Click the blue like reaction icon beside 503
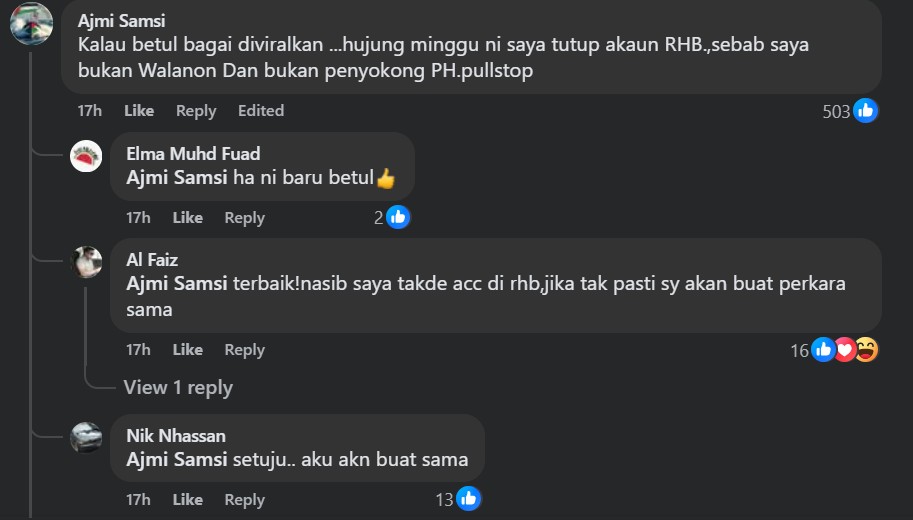The height and width of the screenshot is (520, 913). click(865, 111)
